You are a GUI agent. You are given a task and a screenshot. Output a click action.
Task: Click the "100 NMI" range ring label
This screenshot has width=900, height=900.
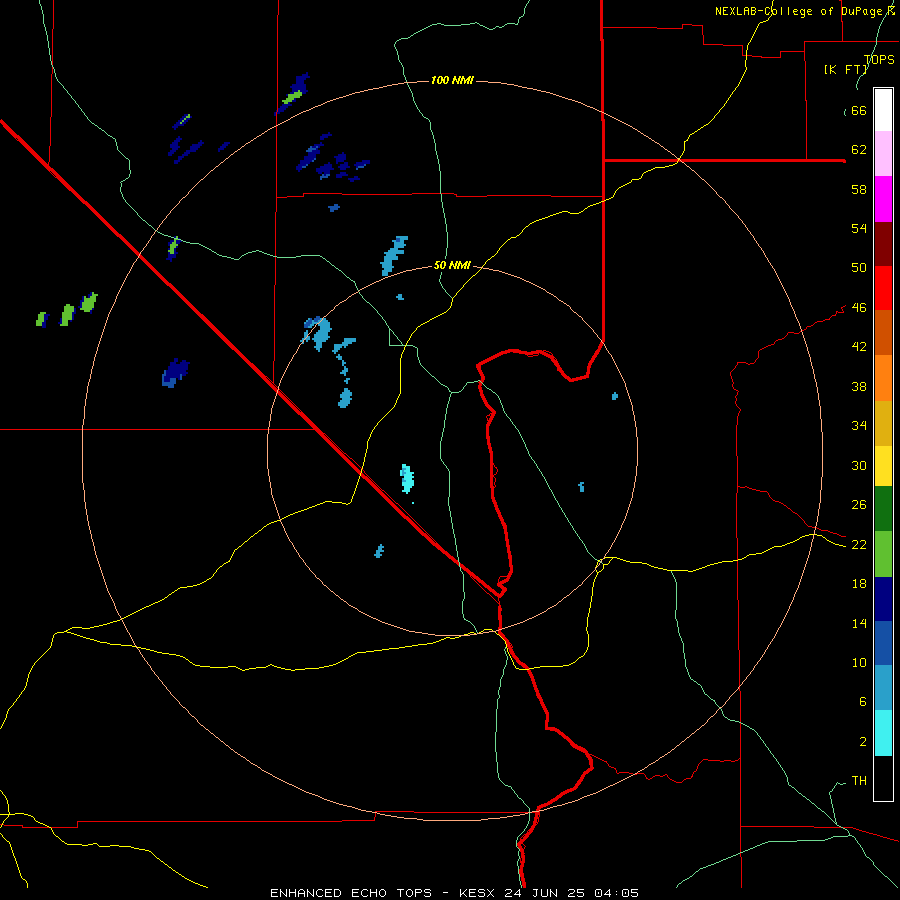[452, 80]
